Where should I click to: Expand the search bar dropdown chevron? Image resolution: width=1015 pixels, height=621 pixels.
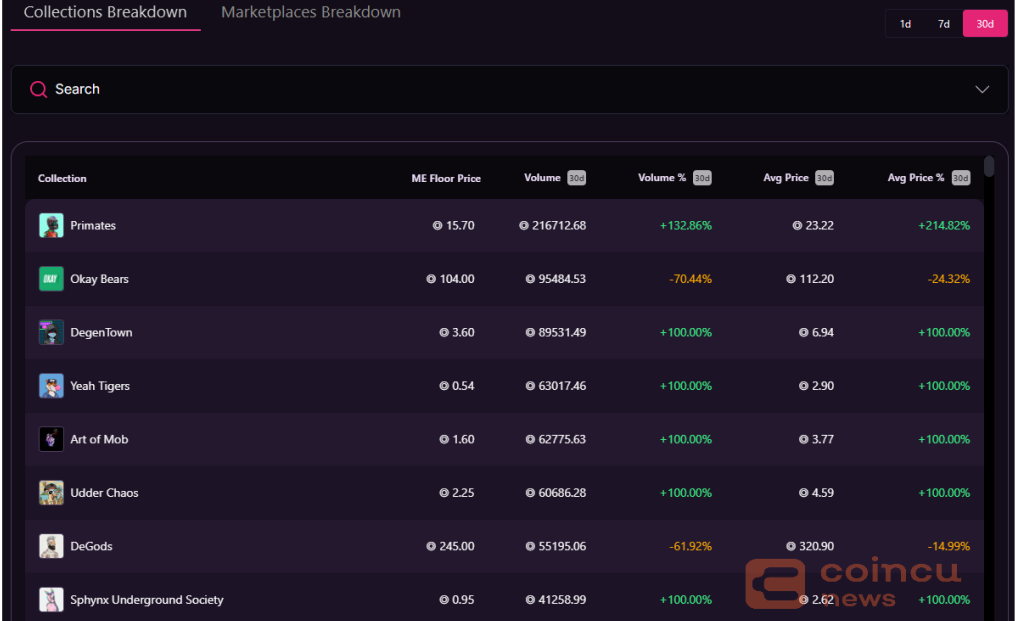(982, 89)
